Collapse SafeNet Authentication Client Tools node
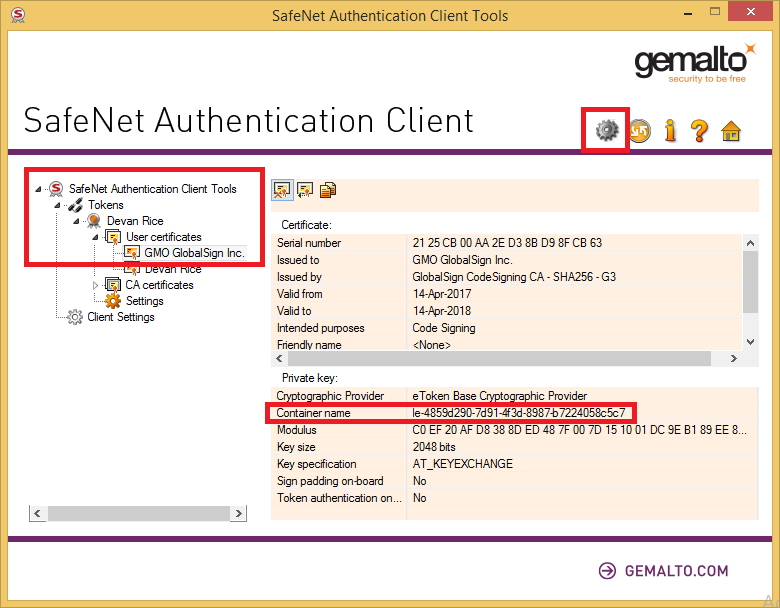Screen dimensions: 780x608 click(x=38, y=189)
